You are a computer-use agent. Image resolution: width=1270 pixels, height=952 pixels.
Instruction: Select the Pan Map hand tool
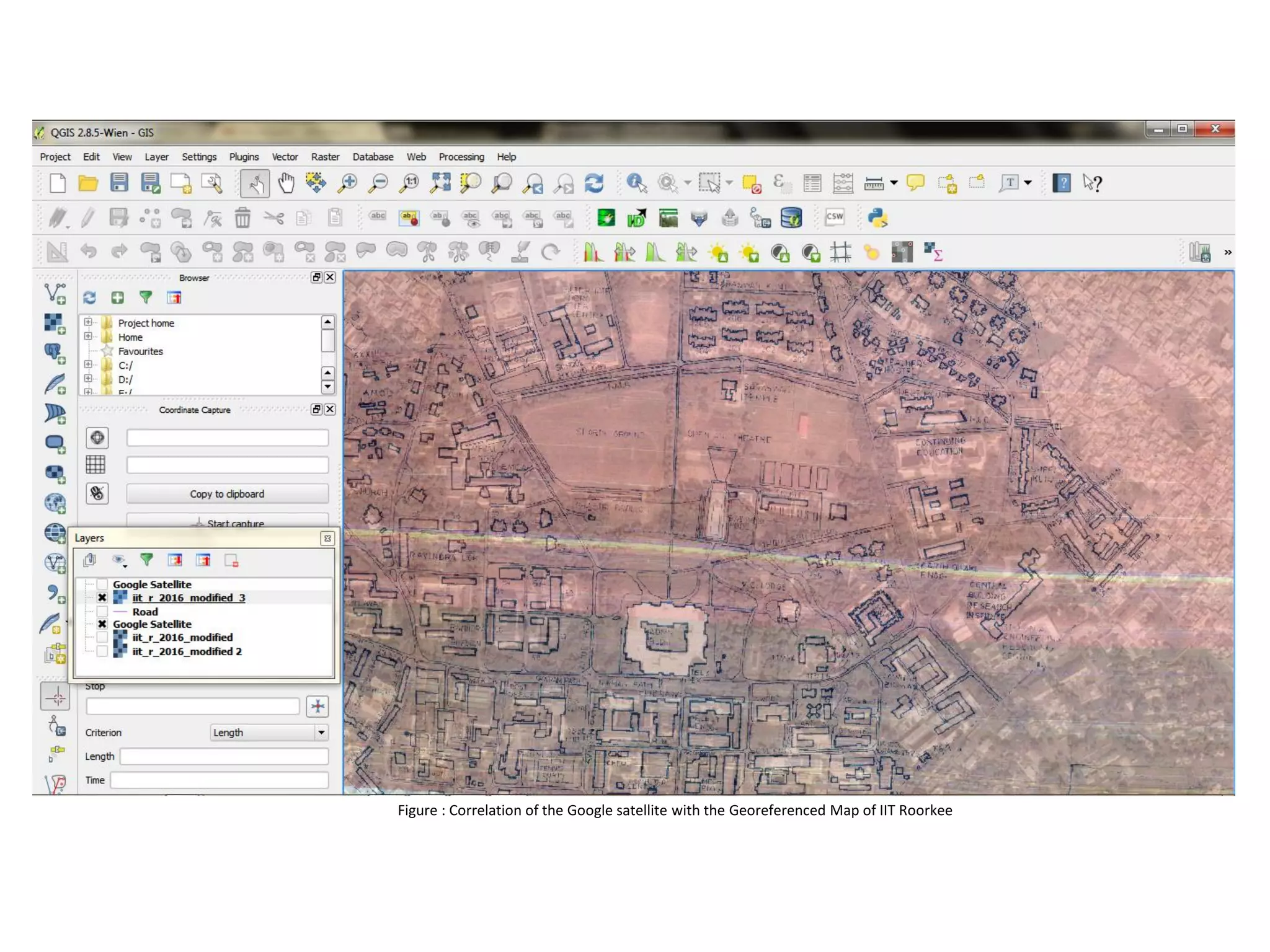tap(286, 183)
